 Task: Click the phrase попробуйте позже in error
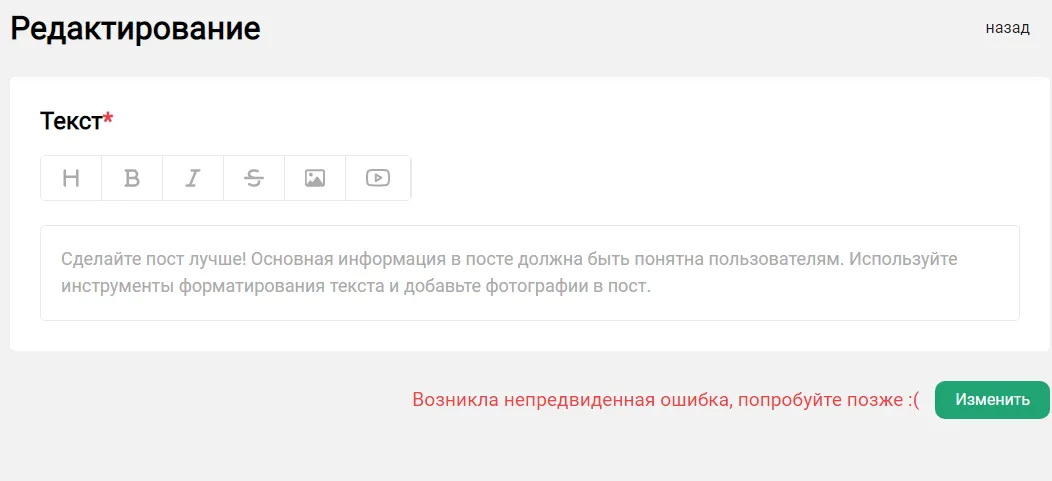[820, 400]
